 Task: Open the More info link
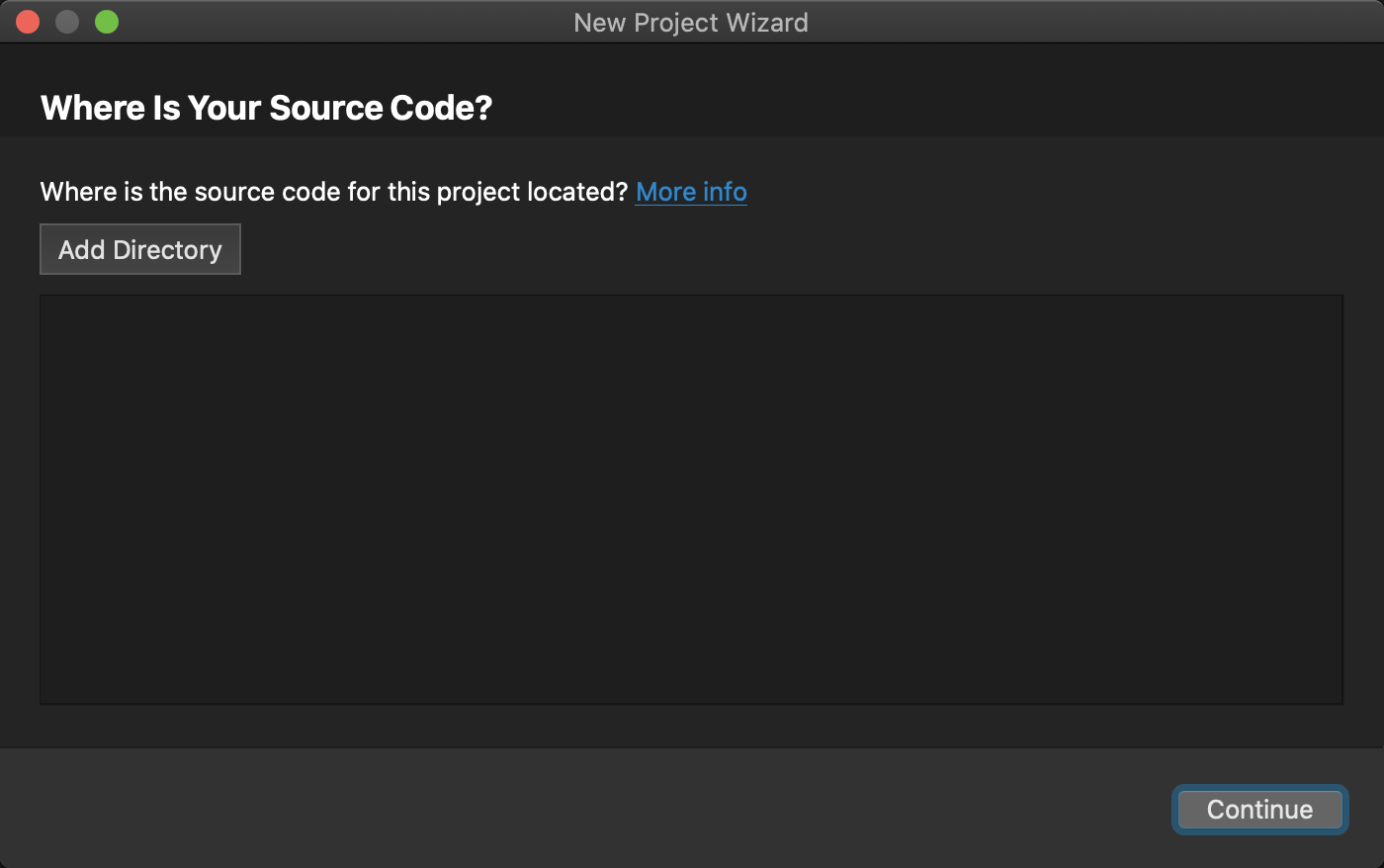coord(691,192)
